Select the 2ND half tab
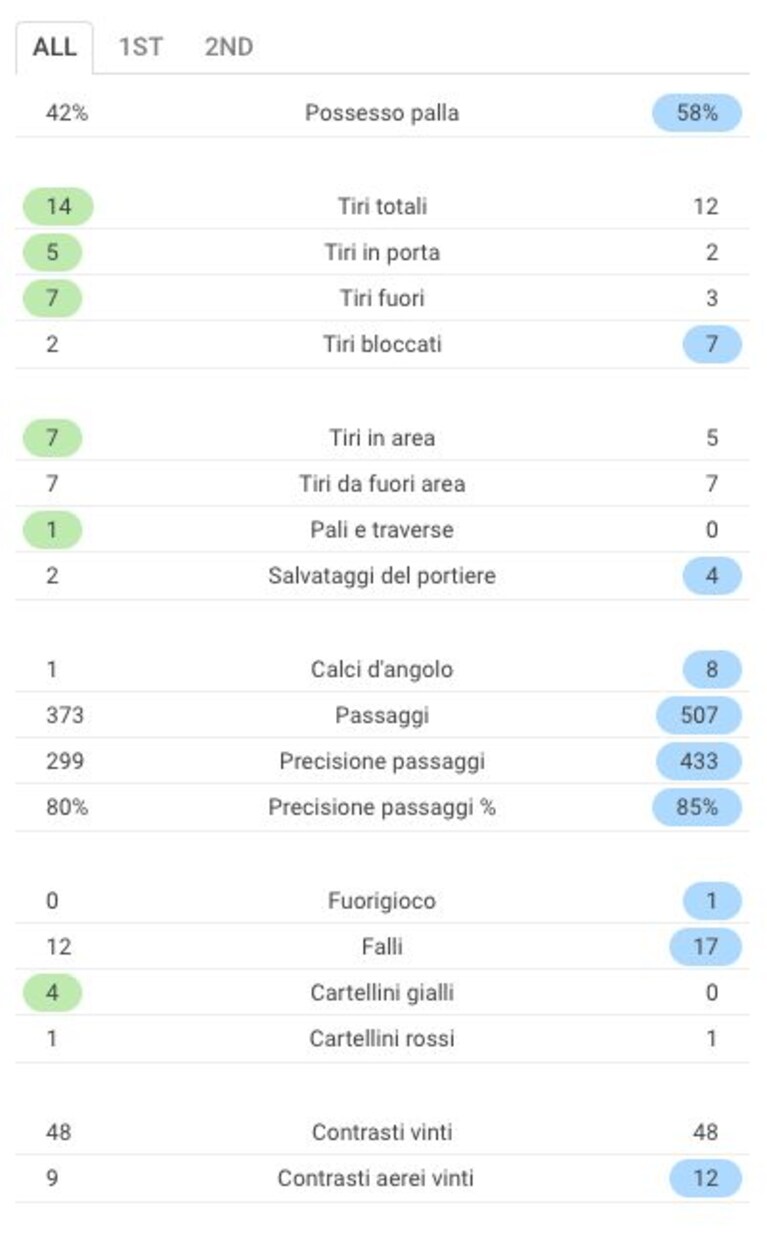The height and width of the screenshot is (1251, 767). tap(229, 47)
